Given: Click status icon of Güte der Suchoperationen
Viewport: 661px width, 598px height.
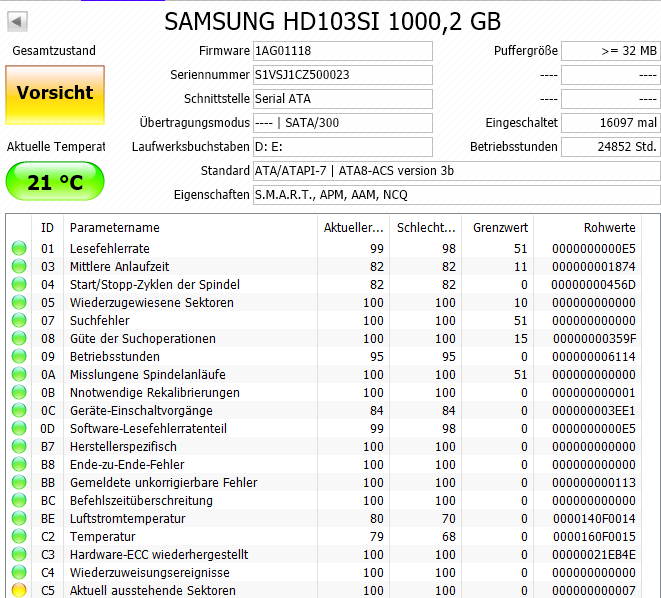Looking at the screenshot, I should pyautogui.click(x=19, y=338).
